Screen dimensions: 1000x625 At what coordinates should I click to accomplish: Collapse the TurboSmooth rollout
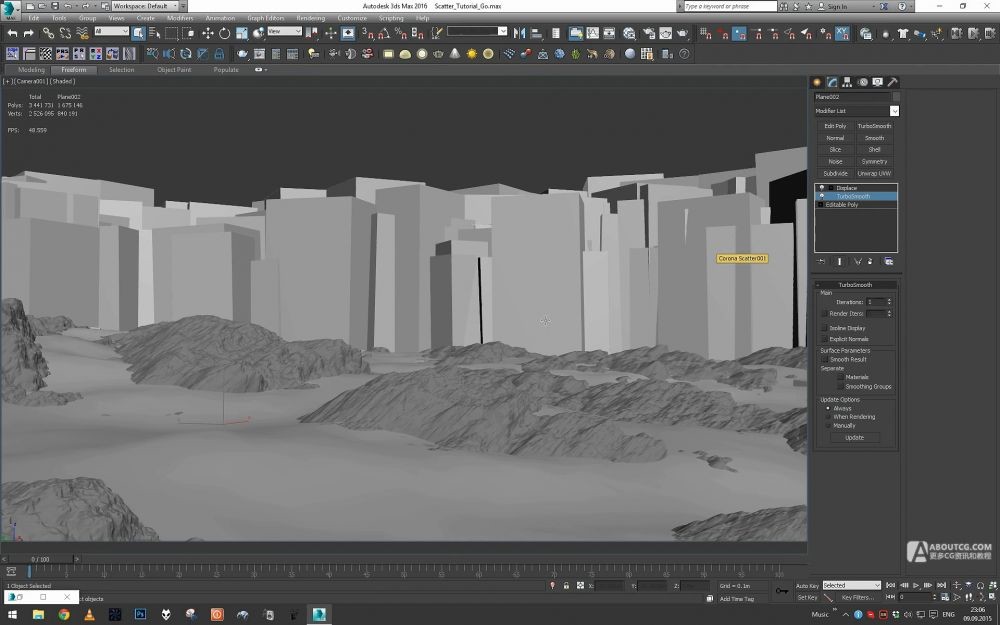[854, 285]
